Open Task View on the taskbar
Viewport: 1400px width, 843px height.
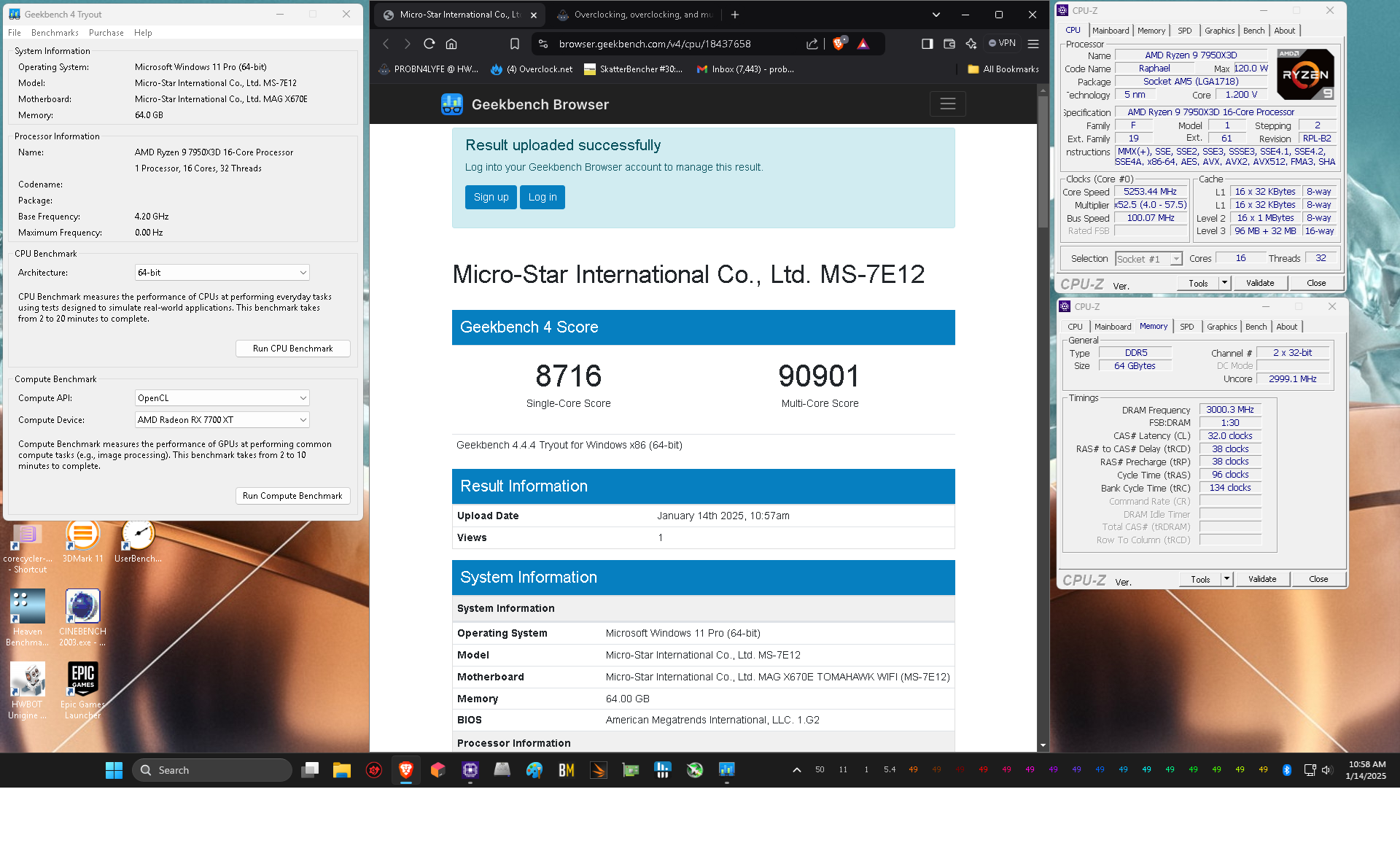point(310,770)
